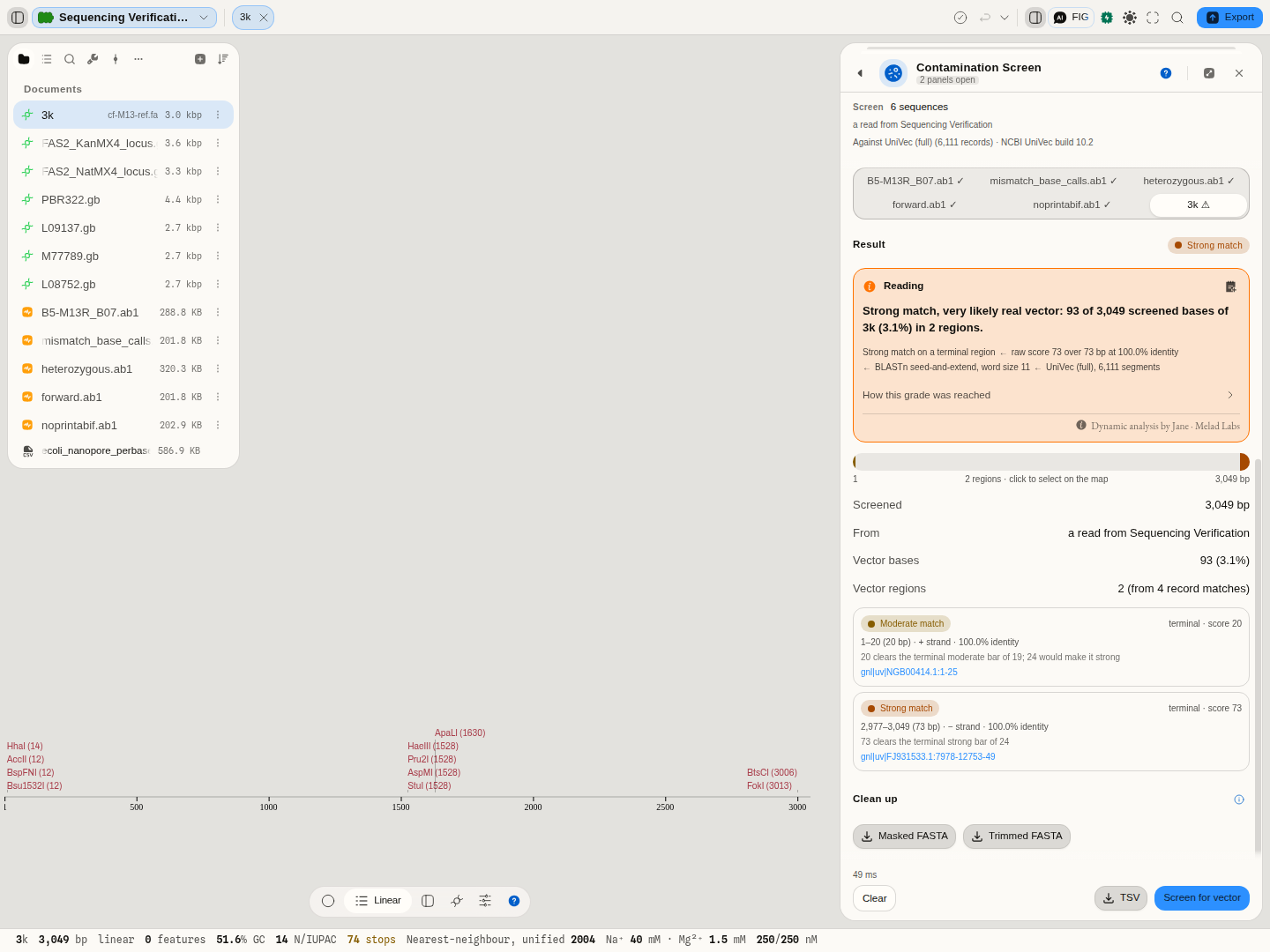Toggle the left sidebar panel icon
Image resolution: width=1270 pixels, height=952 pixels.
[x=18, y=18]
